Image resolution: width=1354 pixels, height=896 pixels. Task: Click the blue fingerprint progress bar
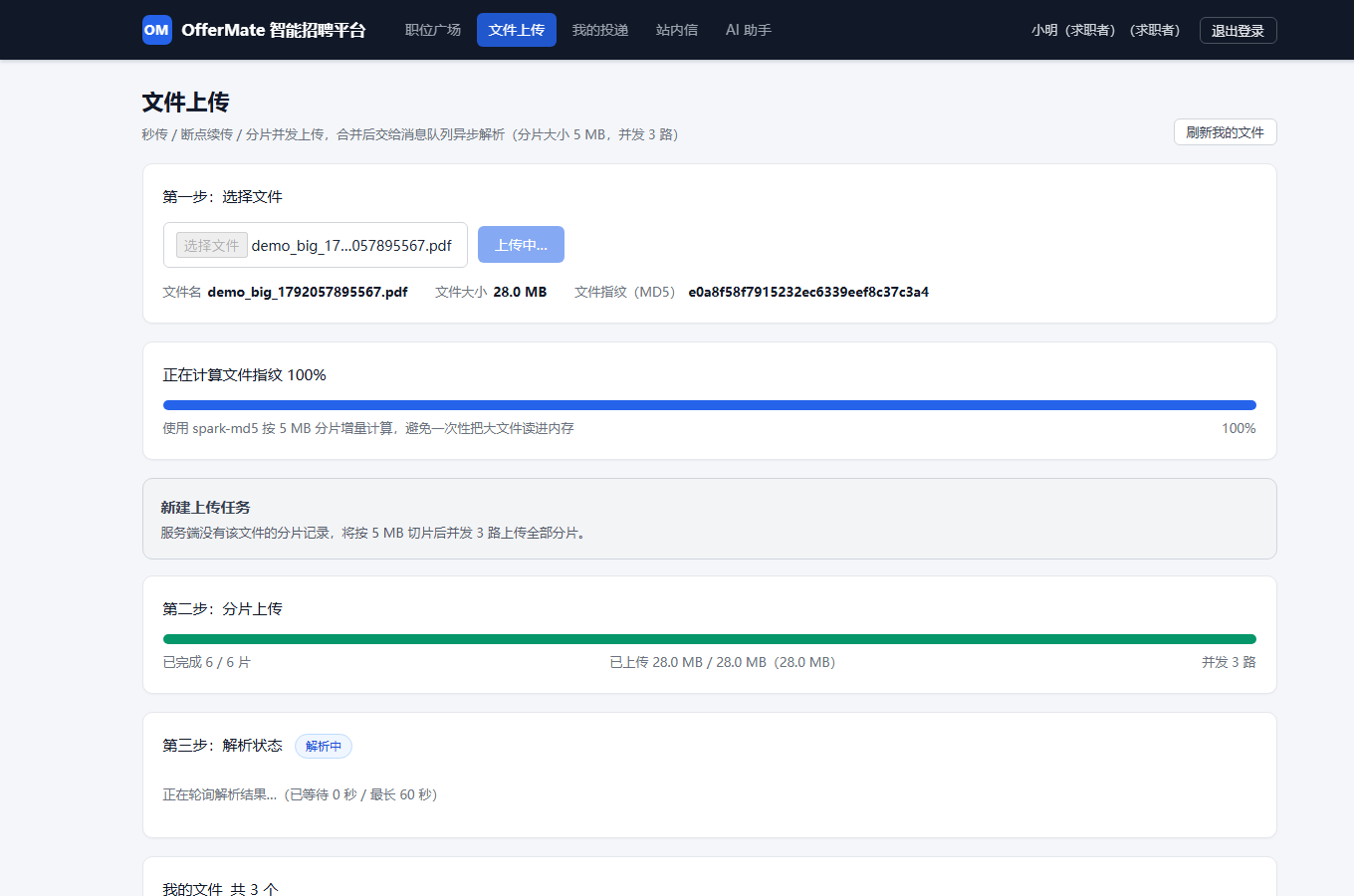point(710,405)
